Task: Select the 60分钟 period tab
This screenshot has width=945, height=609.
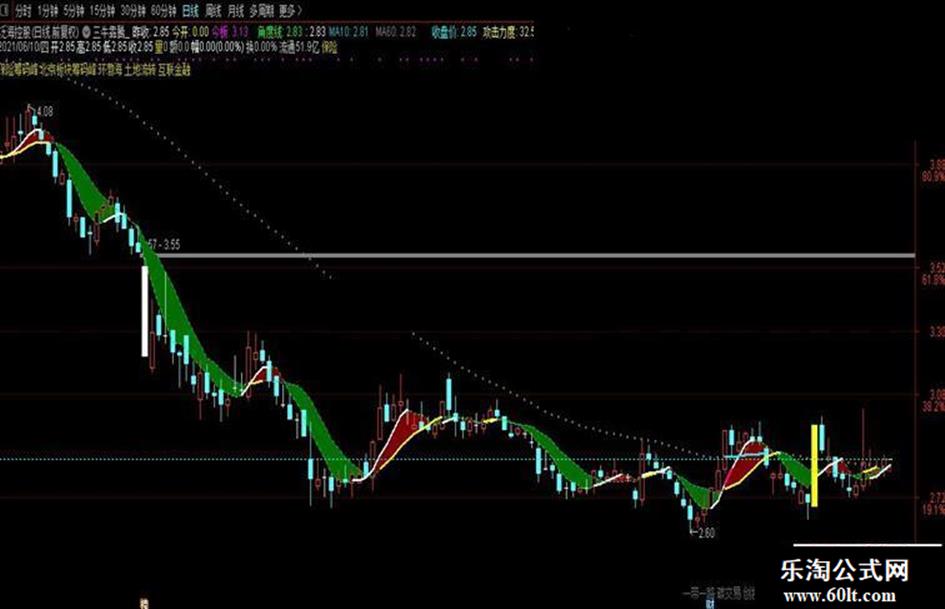Action: coord(163,10)
